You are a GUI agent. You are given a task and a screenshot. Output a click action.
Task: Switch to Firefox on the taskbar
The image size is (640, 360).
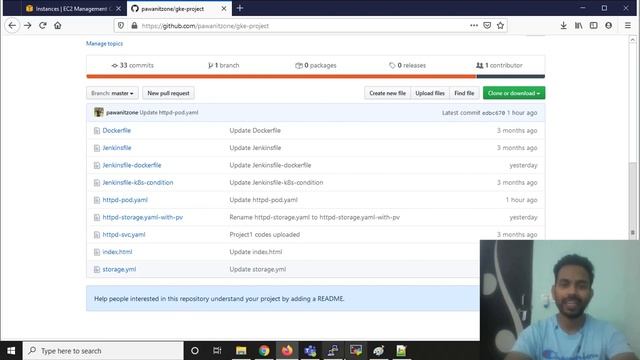point(287,351)
